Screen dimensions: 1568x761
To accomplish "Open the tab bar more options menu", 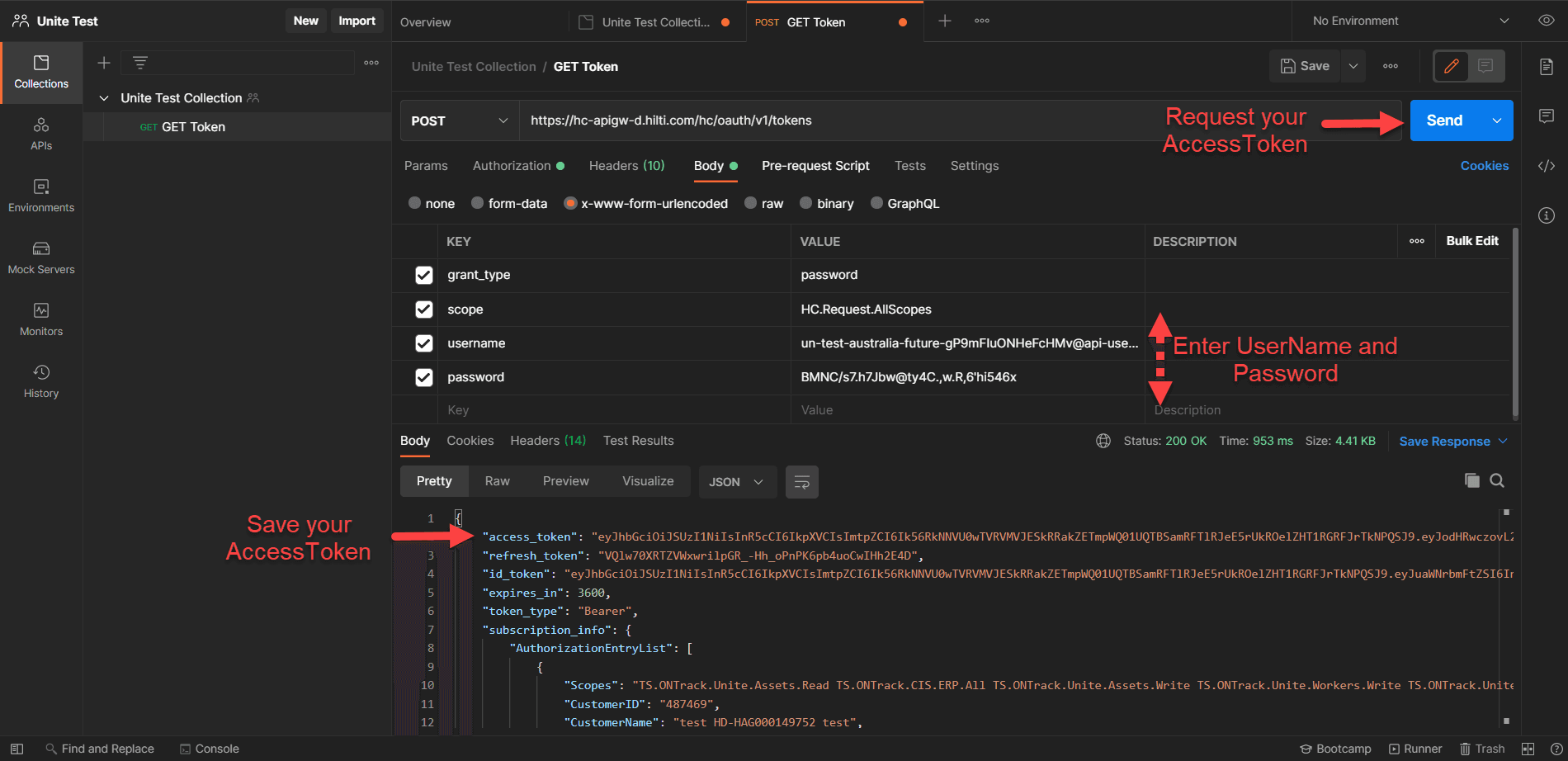I will (x=982, y=21).
